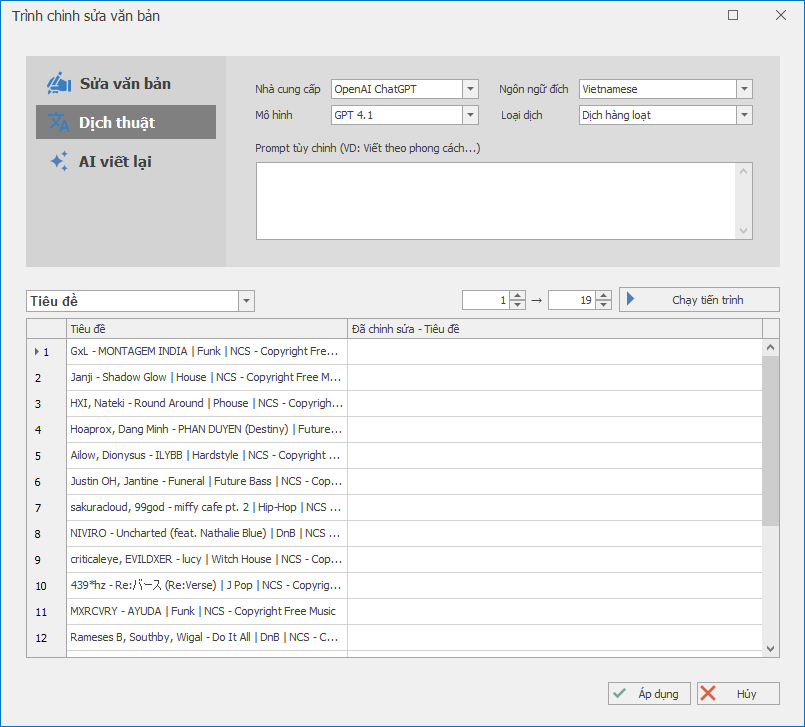
Task: Open the Tiêu đề column selector dropdown
Action: pyautogui.click(x=247, y=301)
